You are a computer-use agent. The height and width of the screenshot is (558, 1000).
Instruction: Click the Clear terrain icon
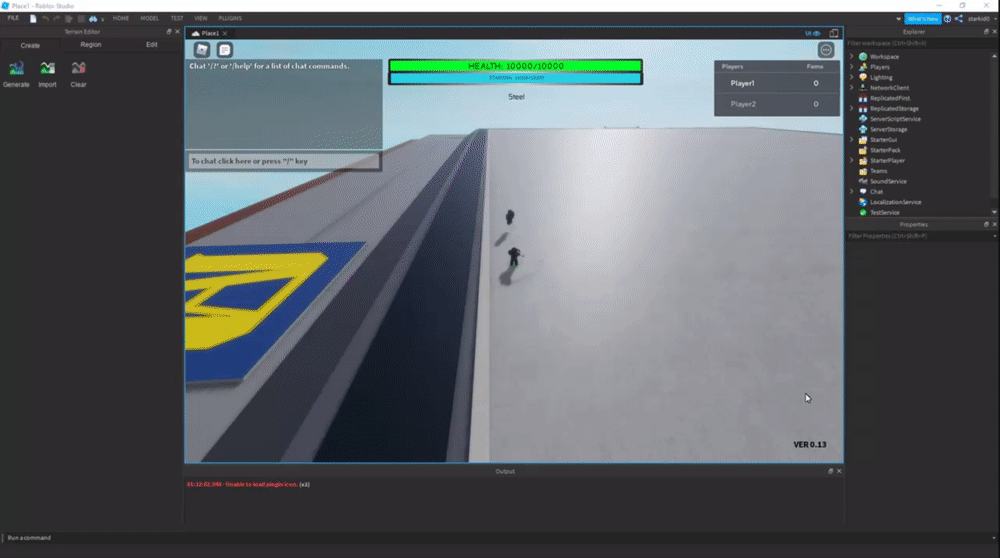78,68
